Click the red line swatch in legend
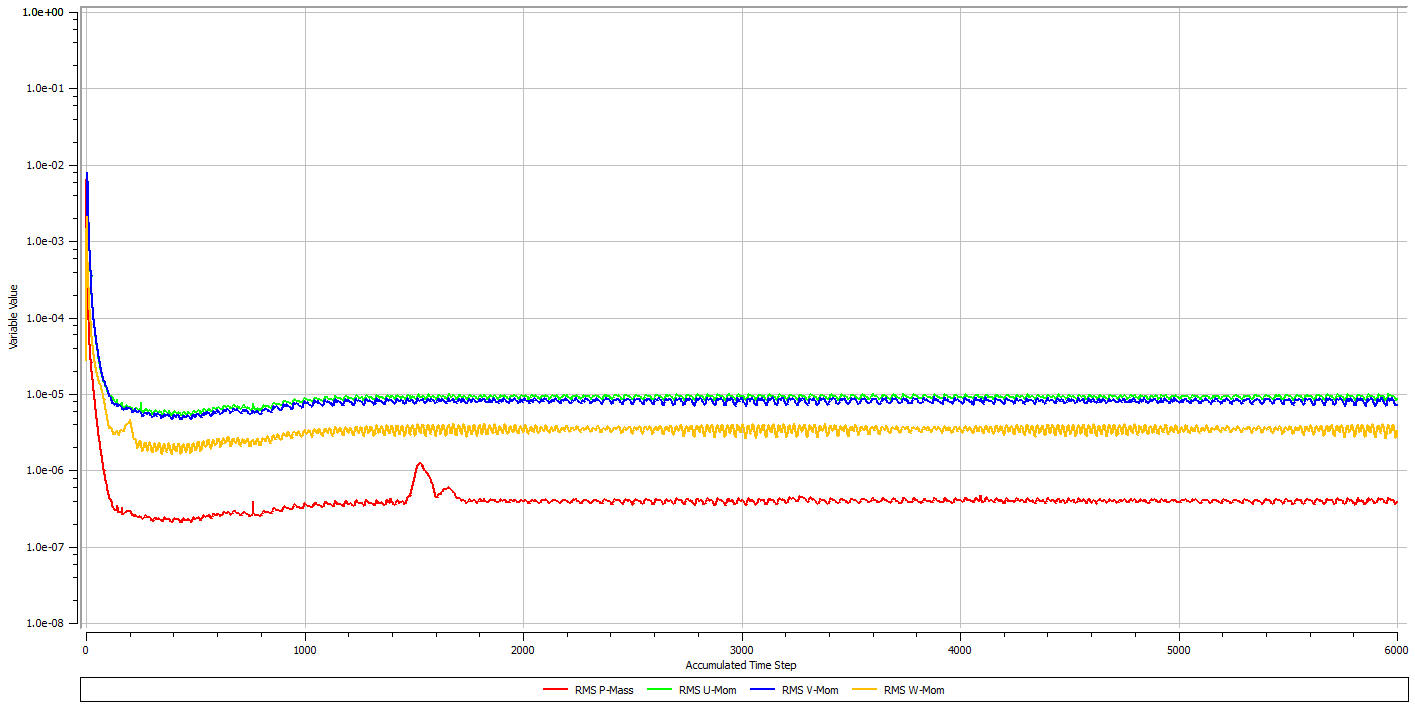Screen dimensions: 1415x707 pyautogui.click(x=557, y=690)
